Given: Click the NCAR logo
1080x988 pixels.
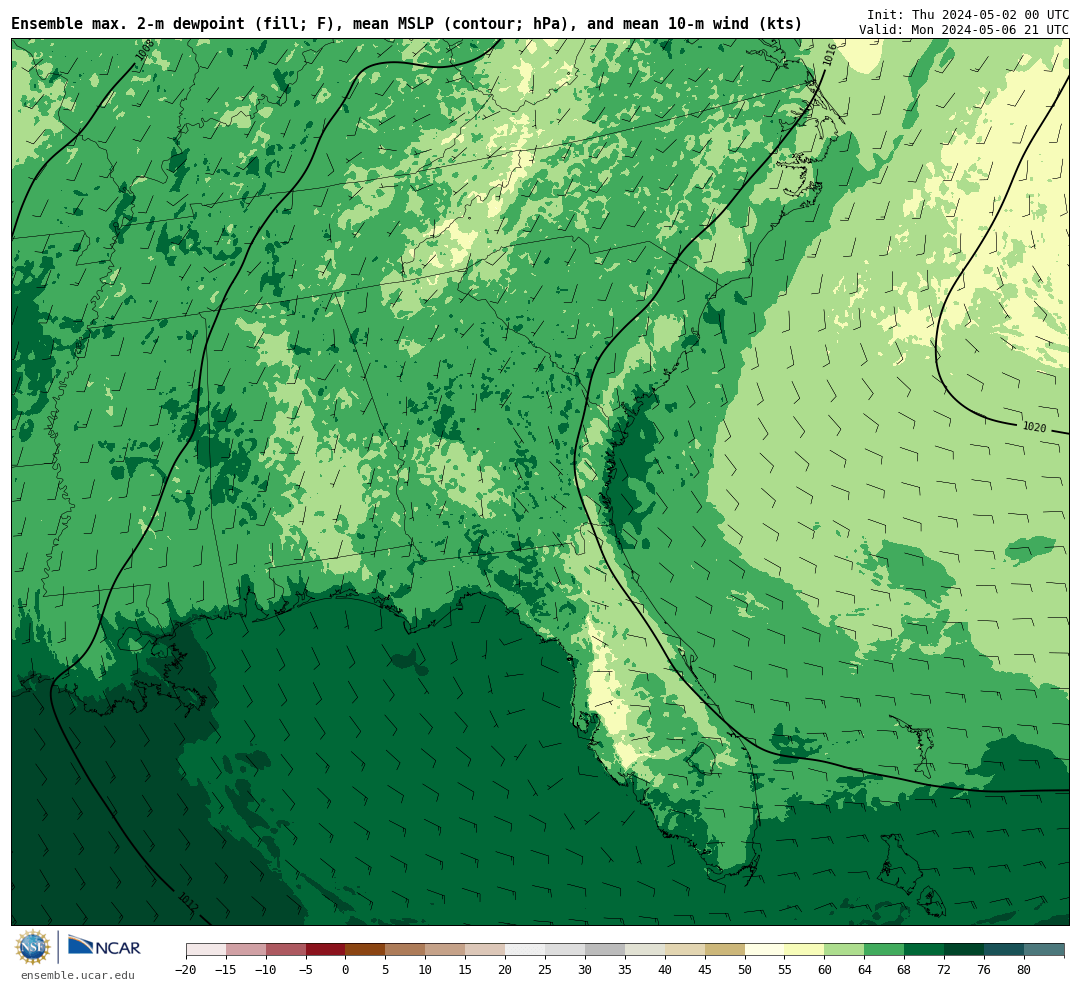Looking at the screenshot, I should click(x=104, y=948).
